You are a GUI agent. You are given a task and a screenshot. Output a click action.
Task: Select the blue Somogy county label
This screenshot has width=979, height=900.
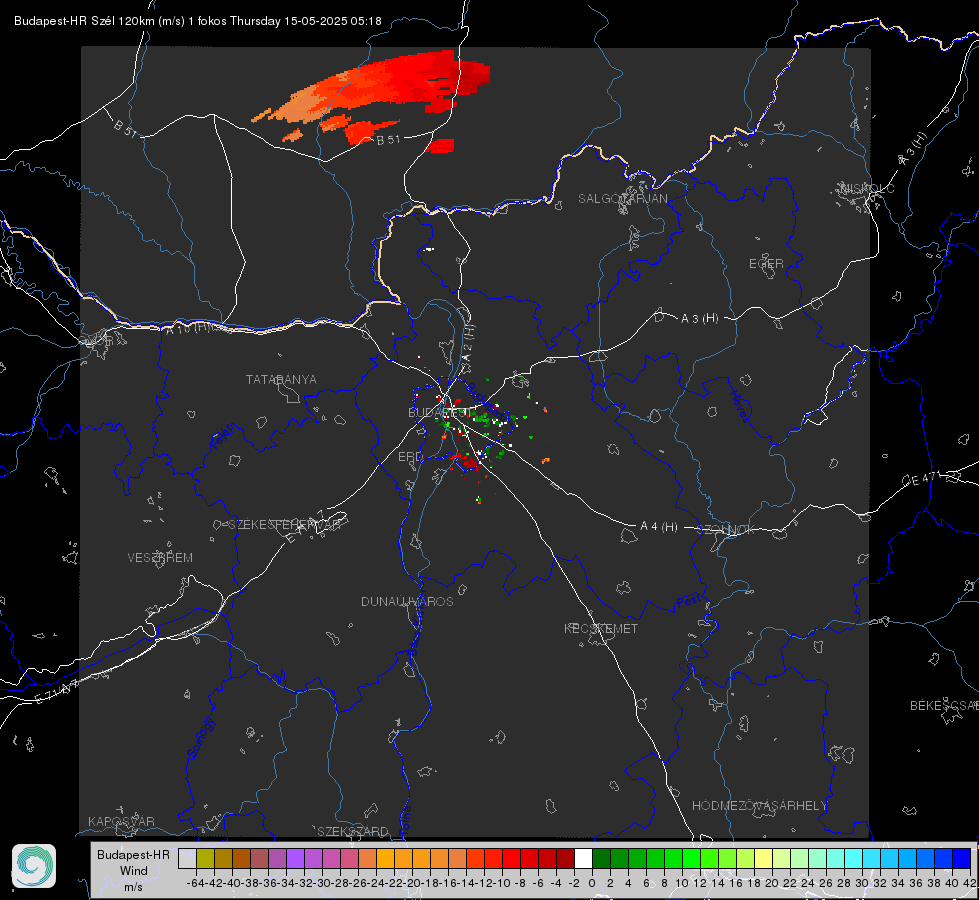pos(200,738)
